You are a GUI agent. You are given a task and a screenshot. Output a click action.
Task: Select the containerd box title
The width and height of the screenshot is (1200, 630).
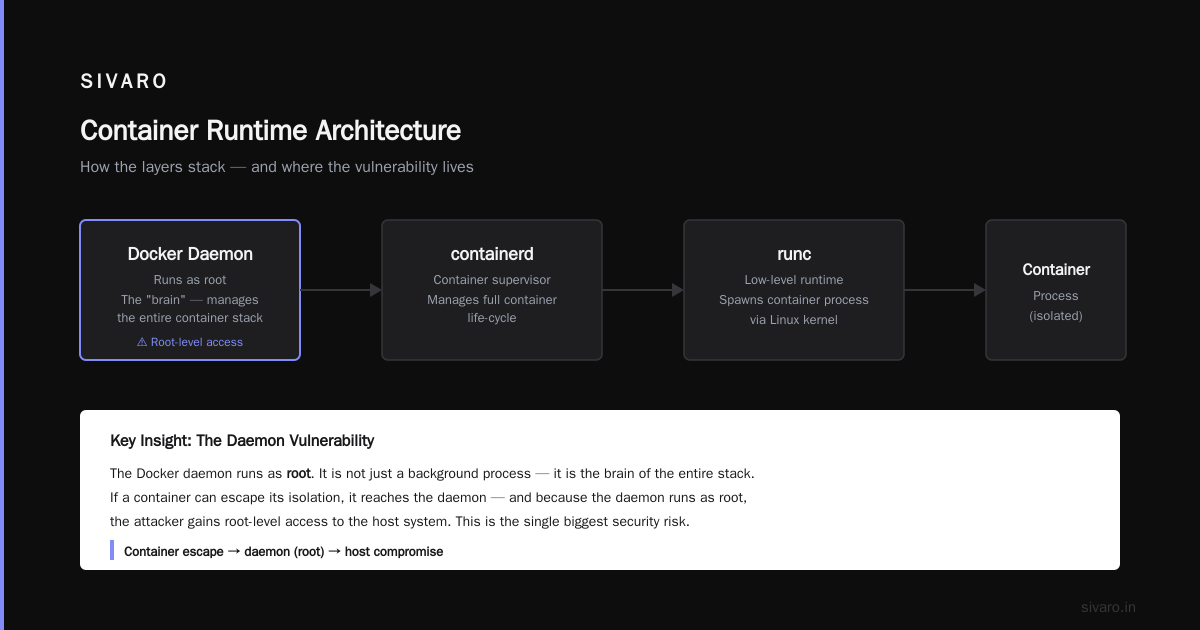coord(492,254)
